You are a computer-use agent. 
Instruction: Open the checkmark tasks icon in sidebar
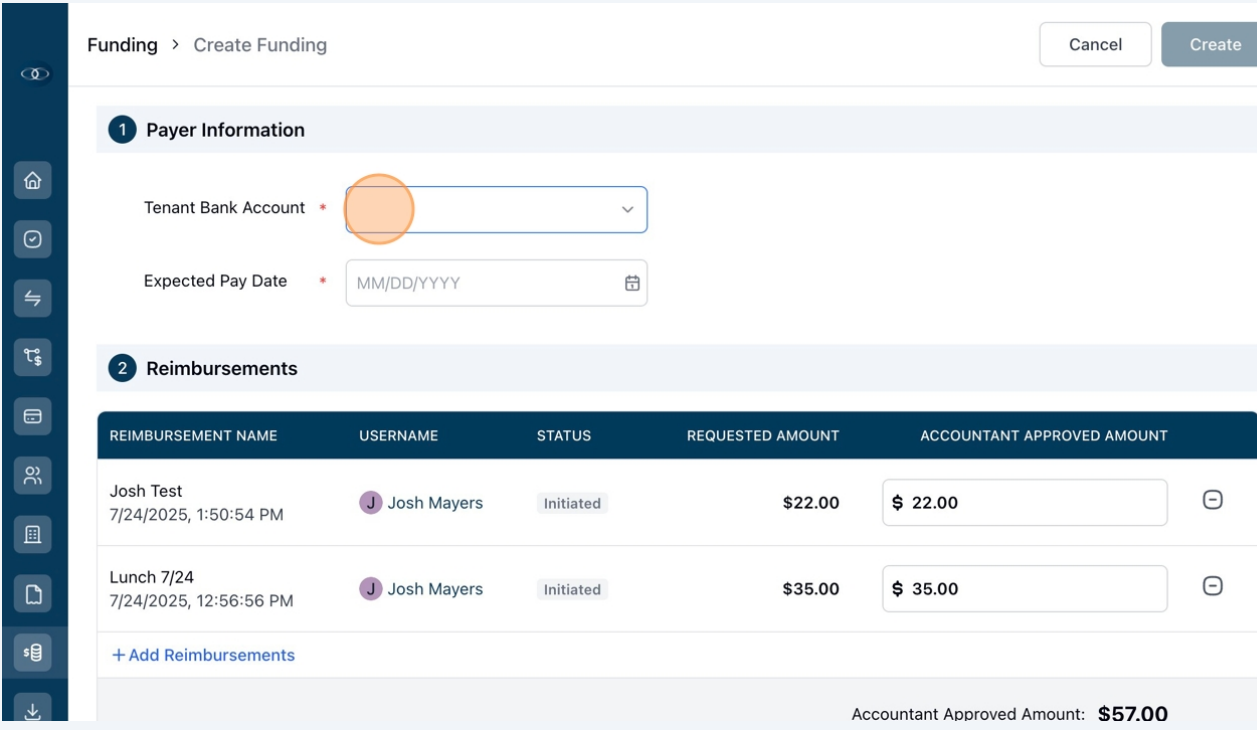[x=33, y=239]
